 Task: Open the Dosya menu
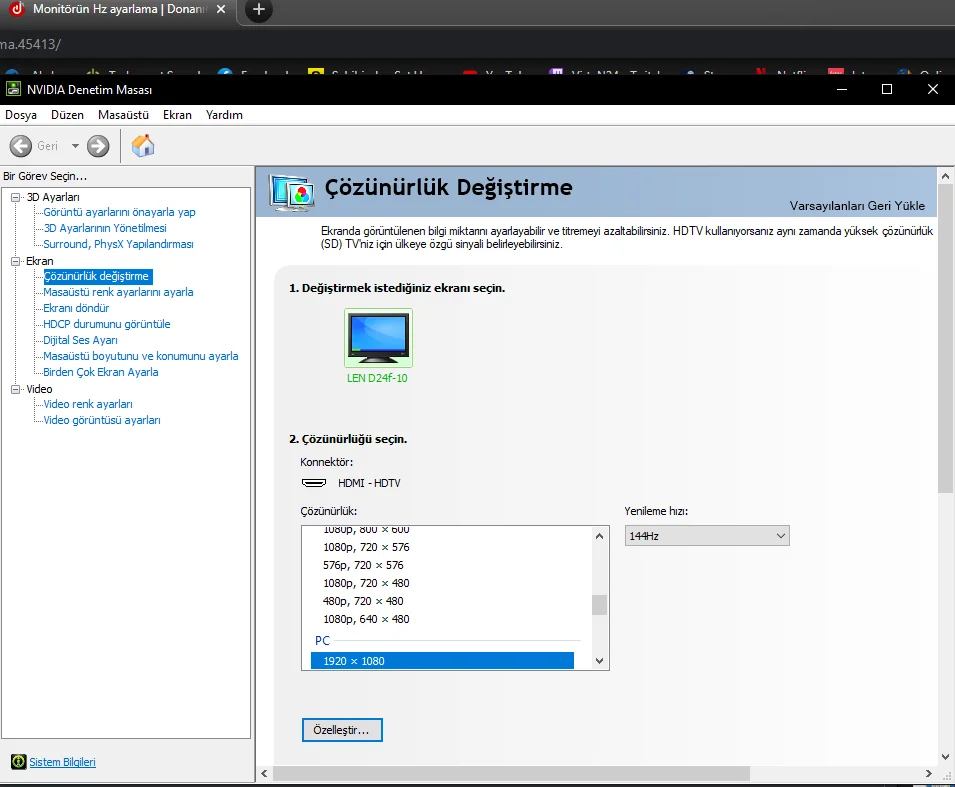(x=21, y=115)
